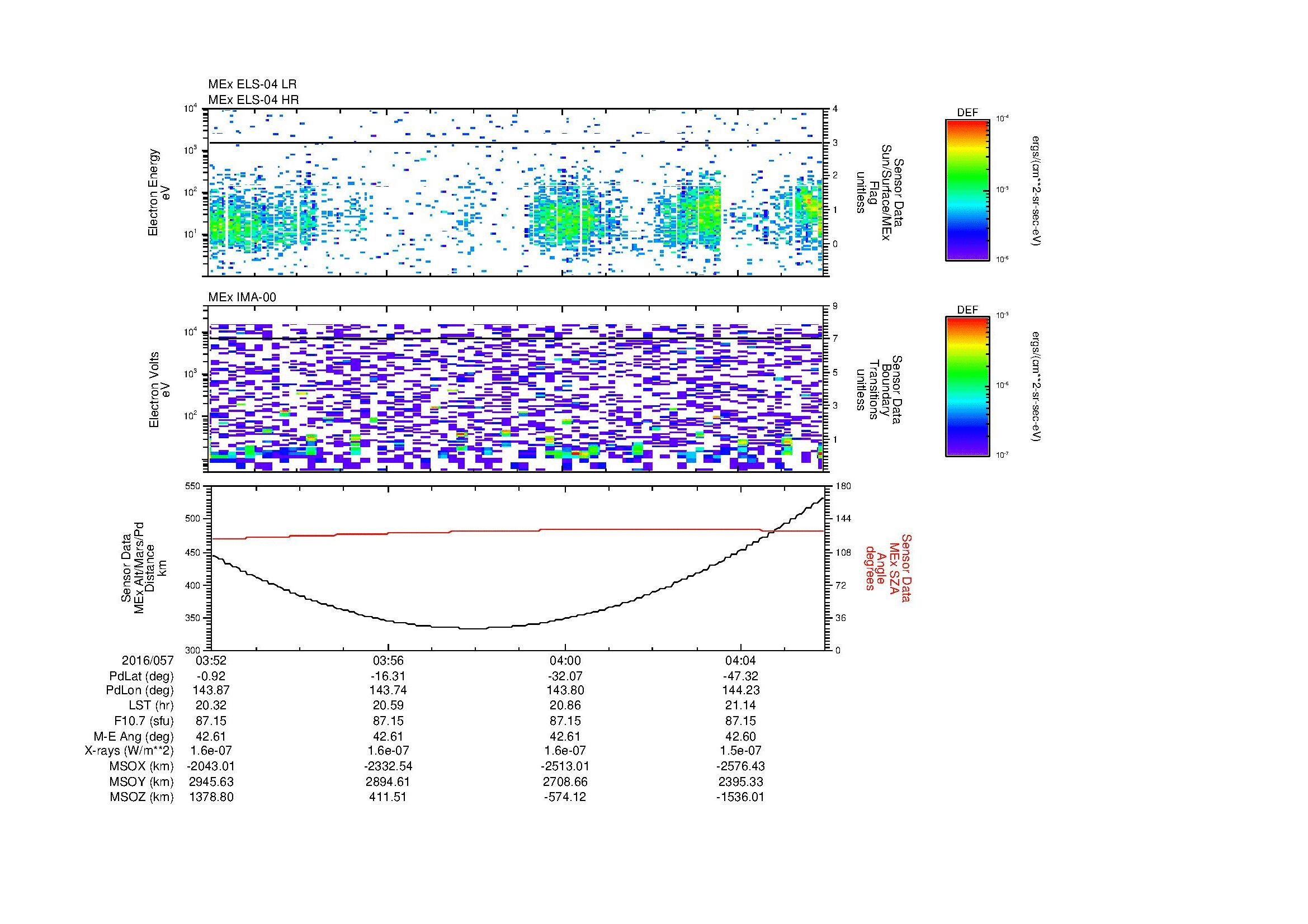Click the time tick label '04:04'
The width and height of the screenshot is (1308, 924).
[x=740, y=661]
